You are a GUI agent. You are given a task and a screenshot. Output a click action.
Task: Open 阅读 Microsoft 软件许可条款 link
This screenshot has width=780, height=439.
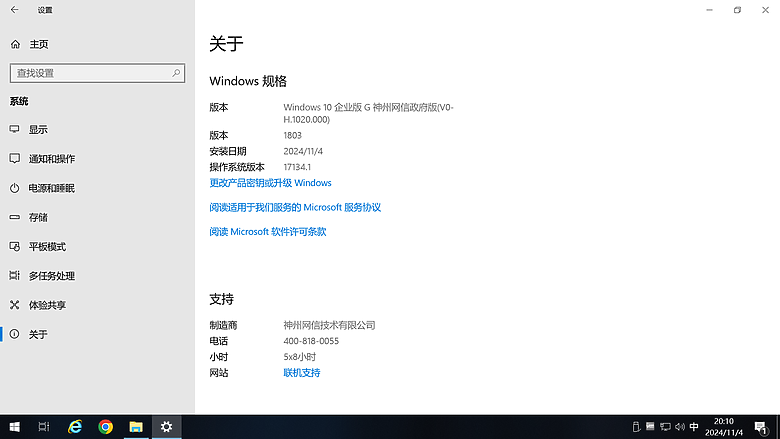click(268, 232)
